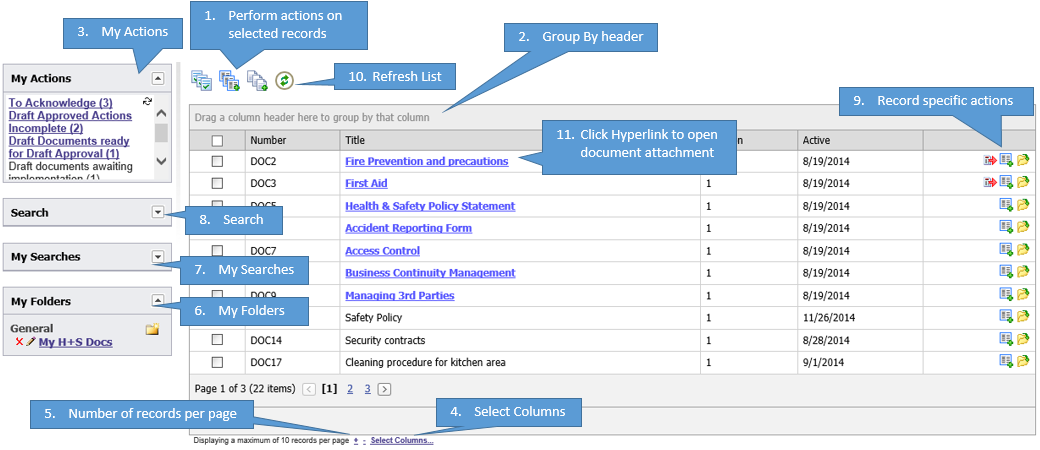This screenshot has height=450, width=1040.
Task: Refresh My Actions using small refresh icon
Action: [147, 102]
